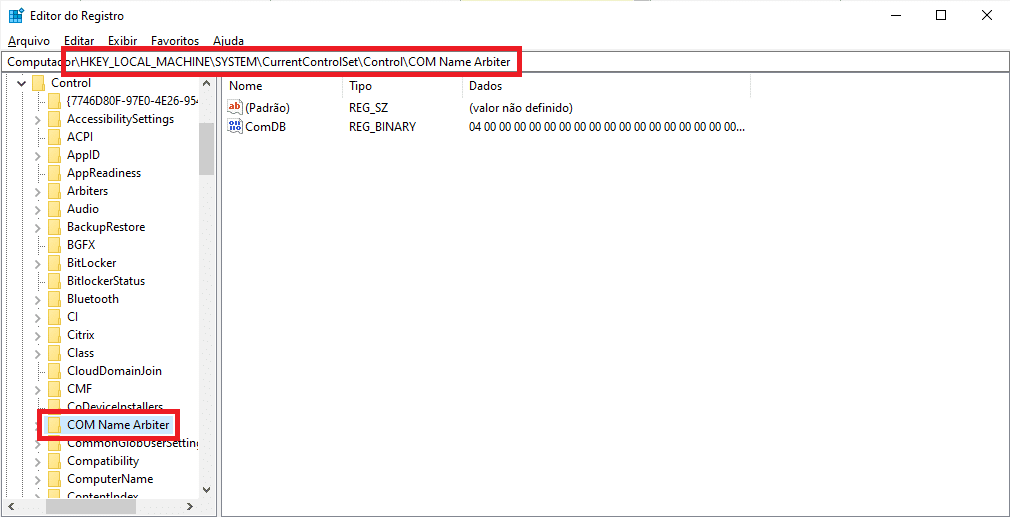Expand the BitLocker key node
1010x517 pixels.
coord(38,263)
